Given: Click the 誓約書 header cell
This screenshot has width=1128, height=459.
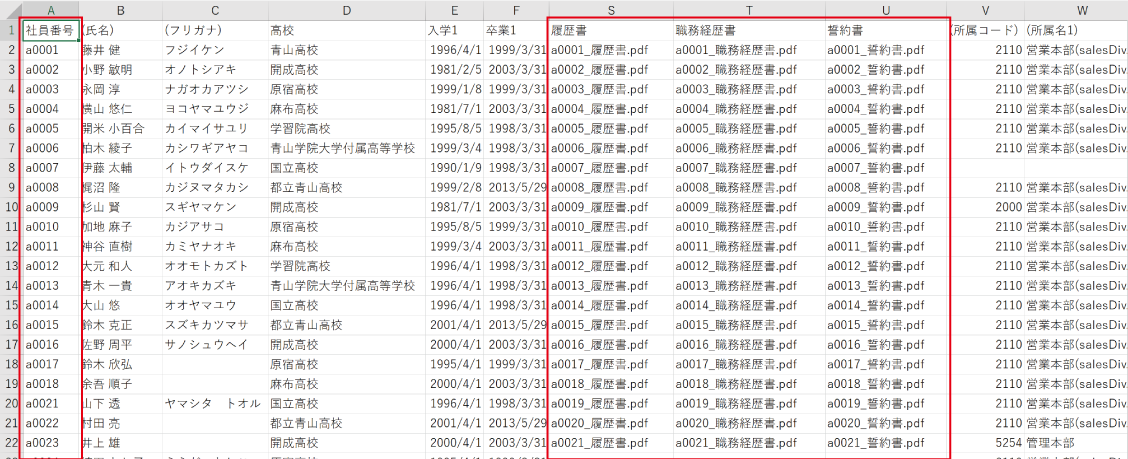Looking at the screenshot, I should [884, 30].
